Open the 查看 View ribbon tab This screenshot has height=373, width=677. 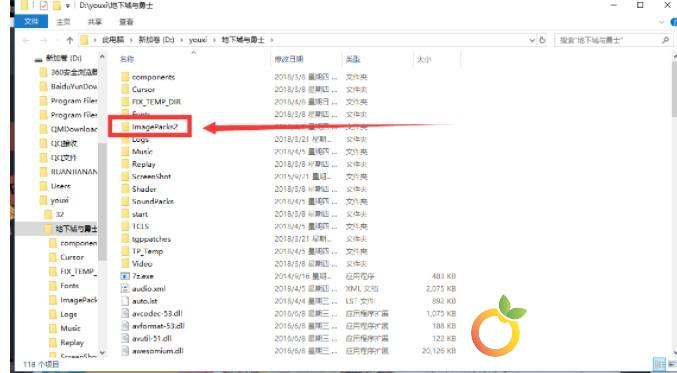[126, 22]
